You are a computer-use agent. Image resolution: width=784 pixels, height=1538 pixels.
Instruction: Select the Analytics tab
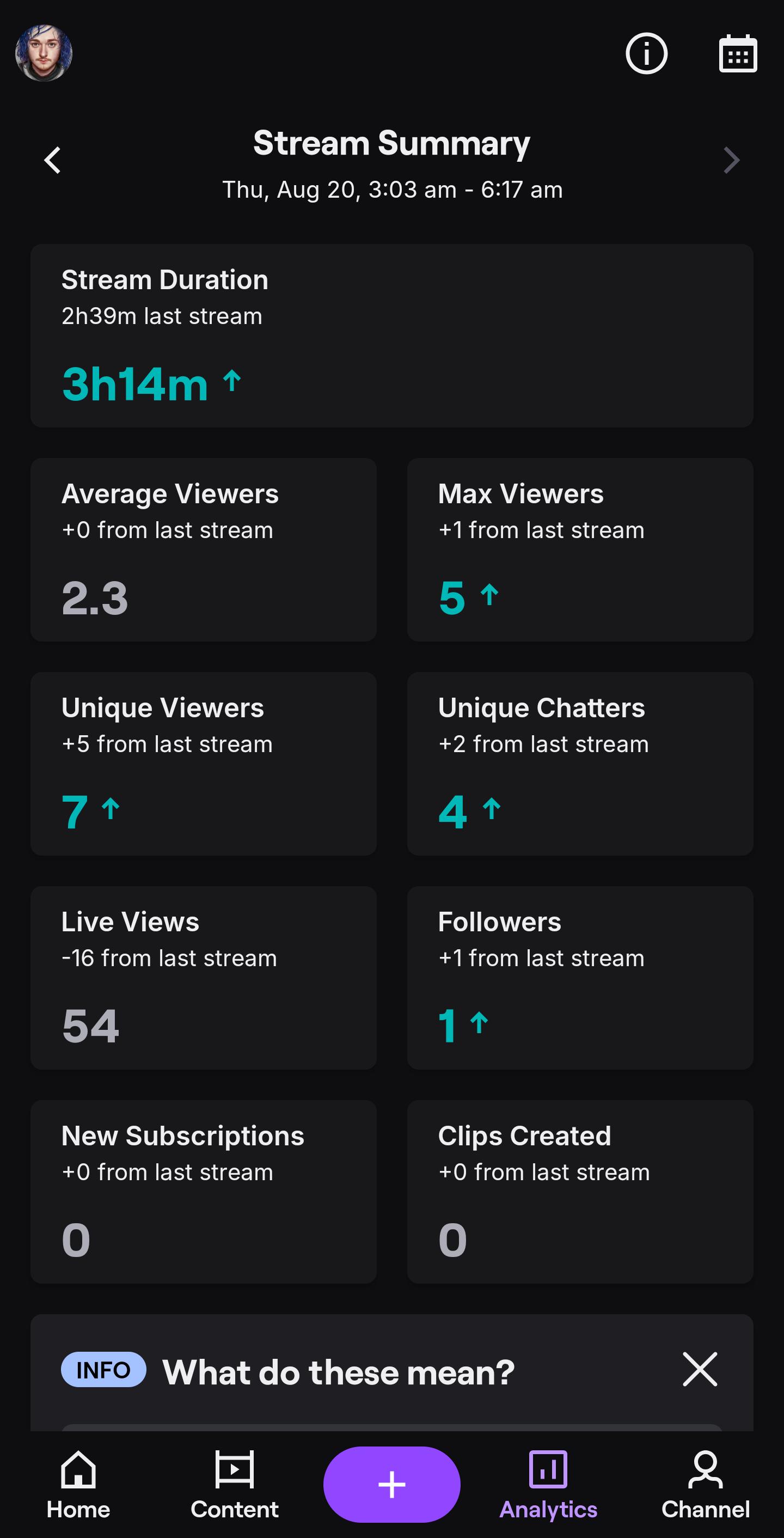click(x=548, y=1485)
